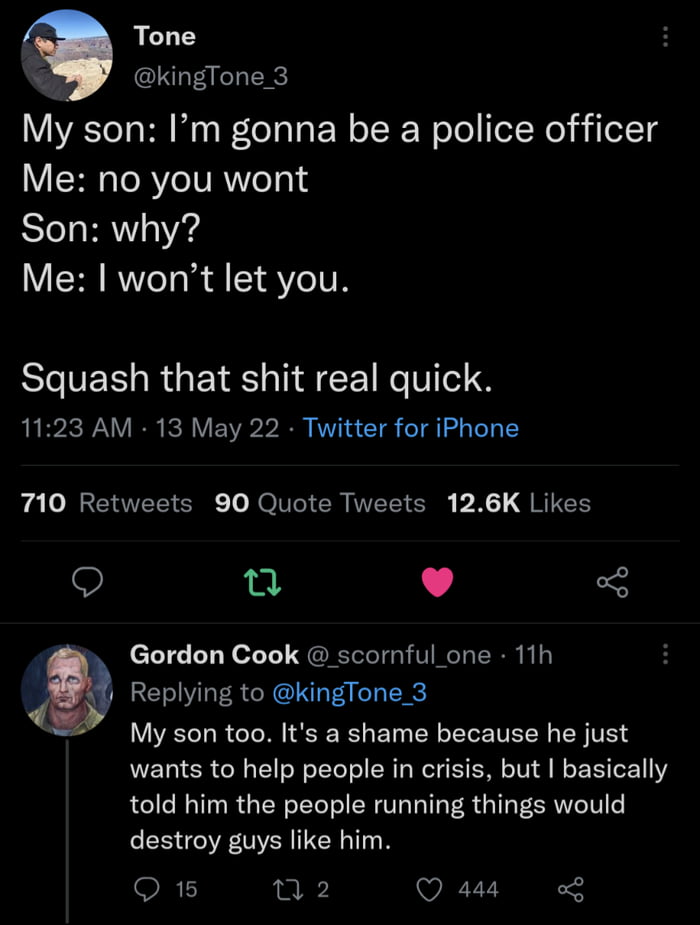Retweet Tone's police officer tweet

pos(263,581)
